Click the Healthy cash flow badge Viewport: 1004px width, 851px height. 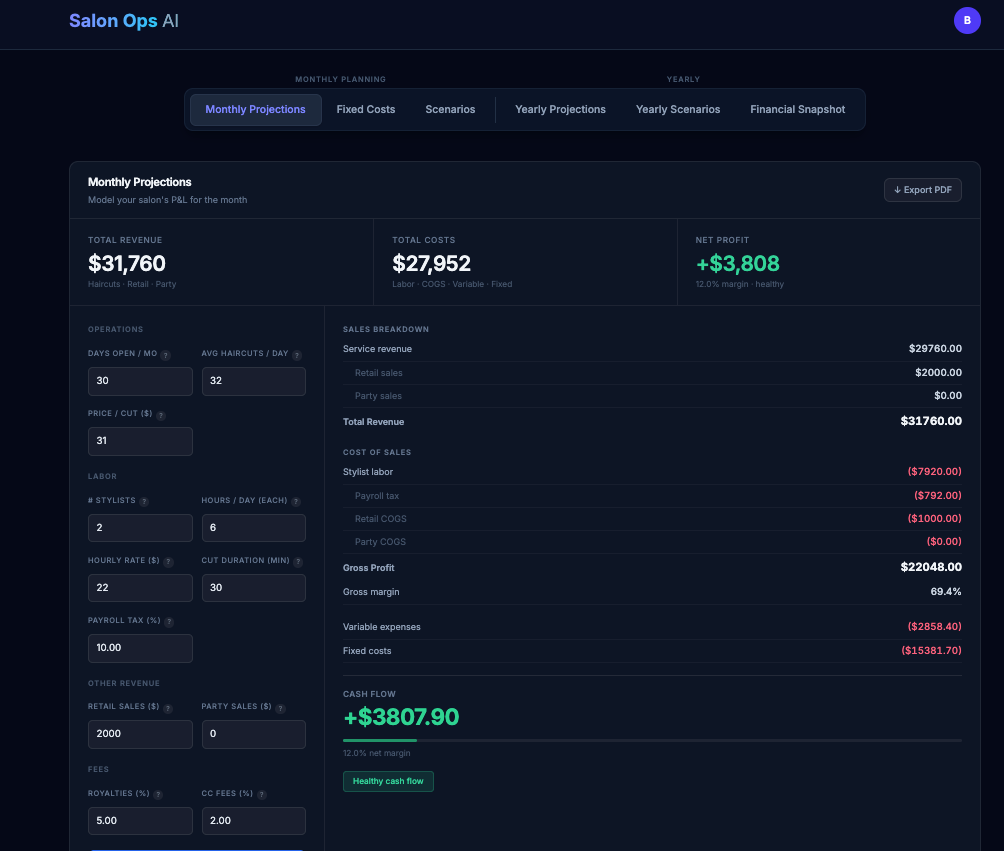pos(388,781)
